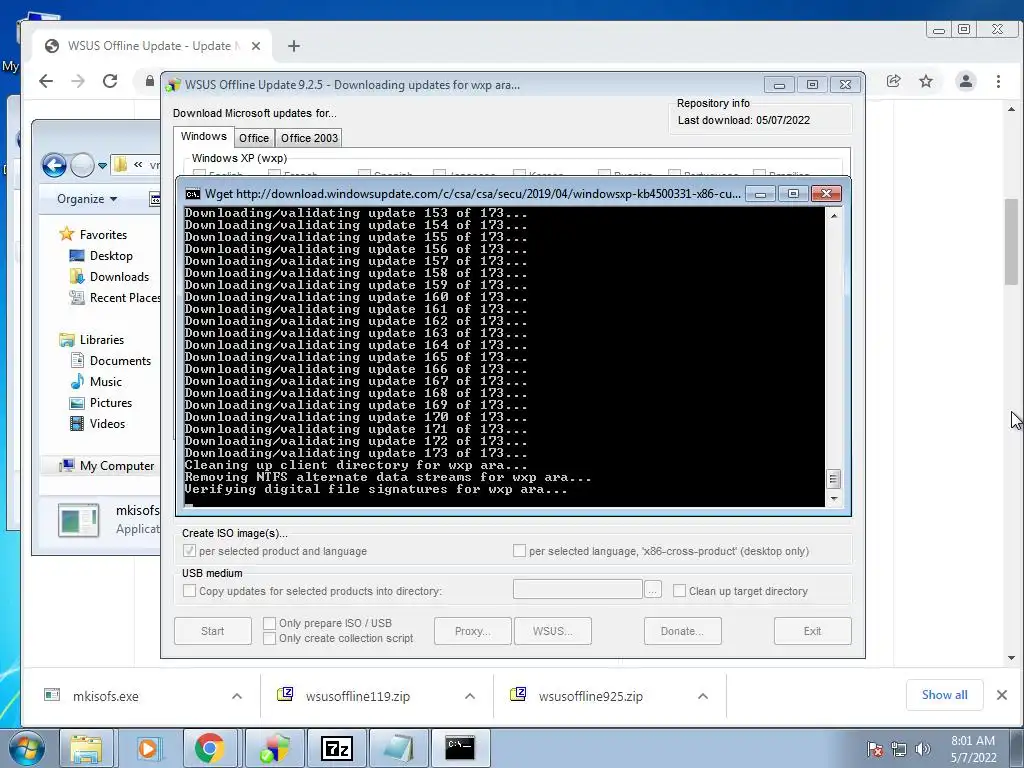Click the Exit button
Image resolution: width=1024 pixels, height=768 pixels.
tap(812, 631)
